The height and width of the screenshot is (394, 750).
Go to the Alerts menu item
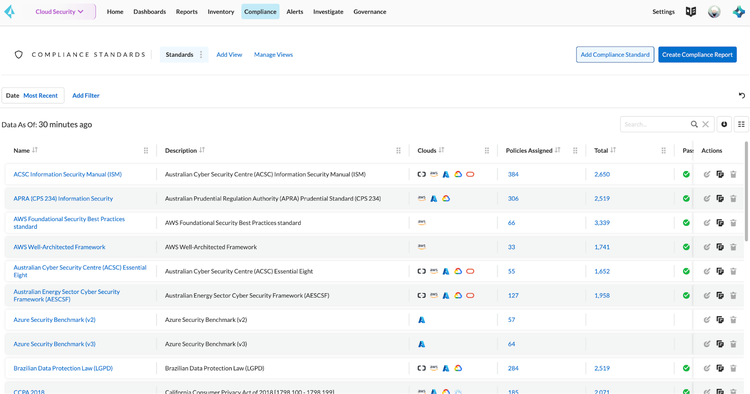coord(295,11)
